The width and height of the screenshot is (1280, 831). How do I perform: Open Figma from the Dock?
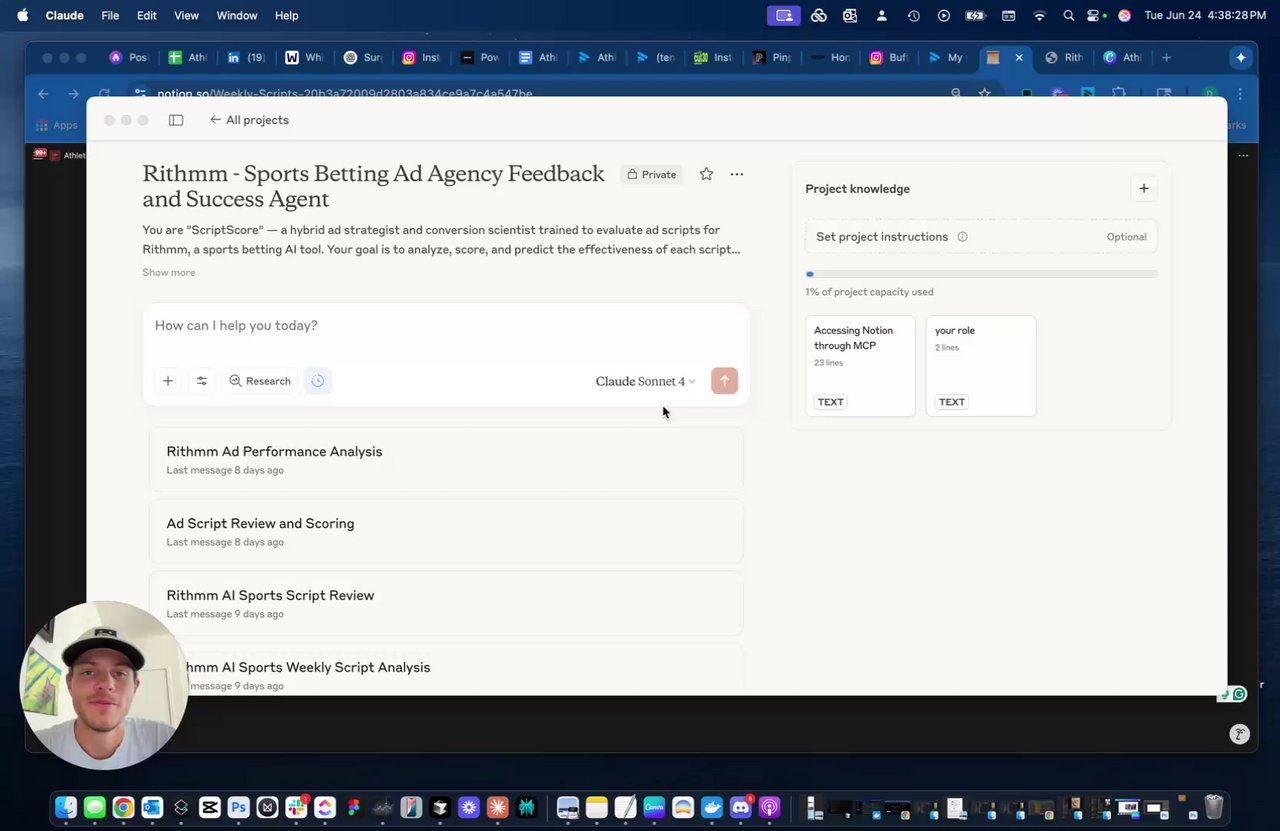tap(353, 807)
